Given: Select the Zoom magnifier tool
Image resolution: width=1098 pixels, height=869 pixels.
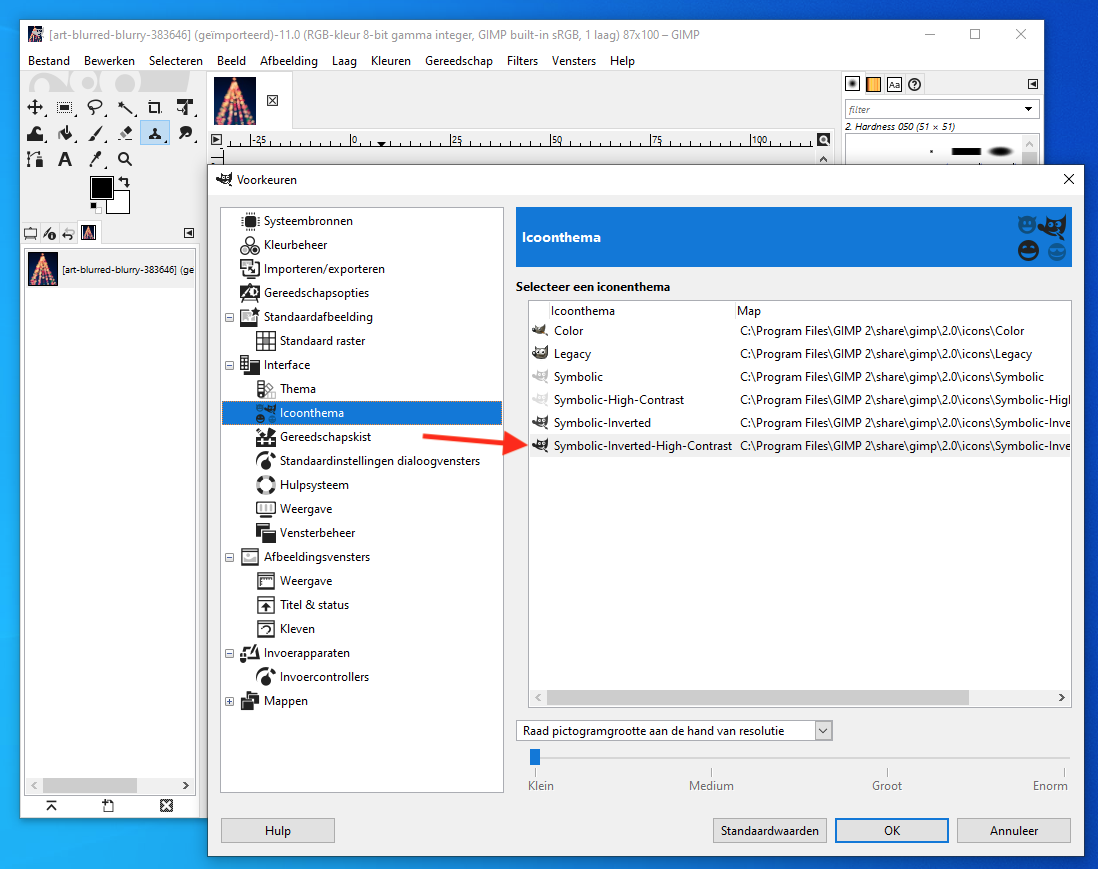Looking at the screenshot, I should point(125,159).
